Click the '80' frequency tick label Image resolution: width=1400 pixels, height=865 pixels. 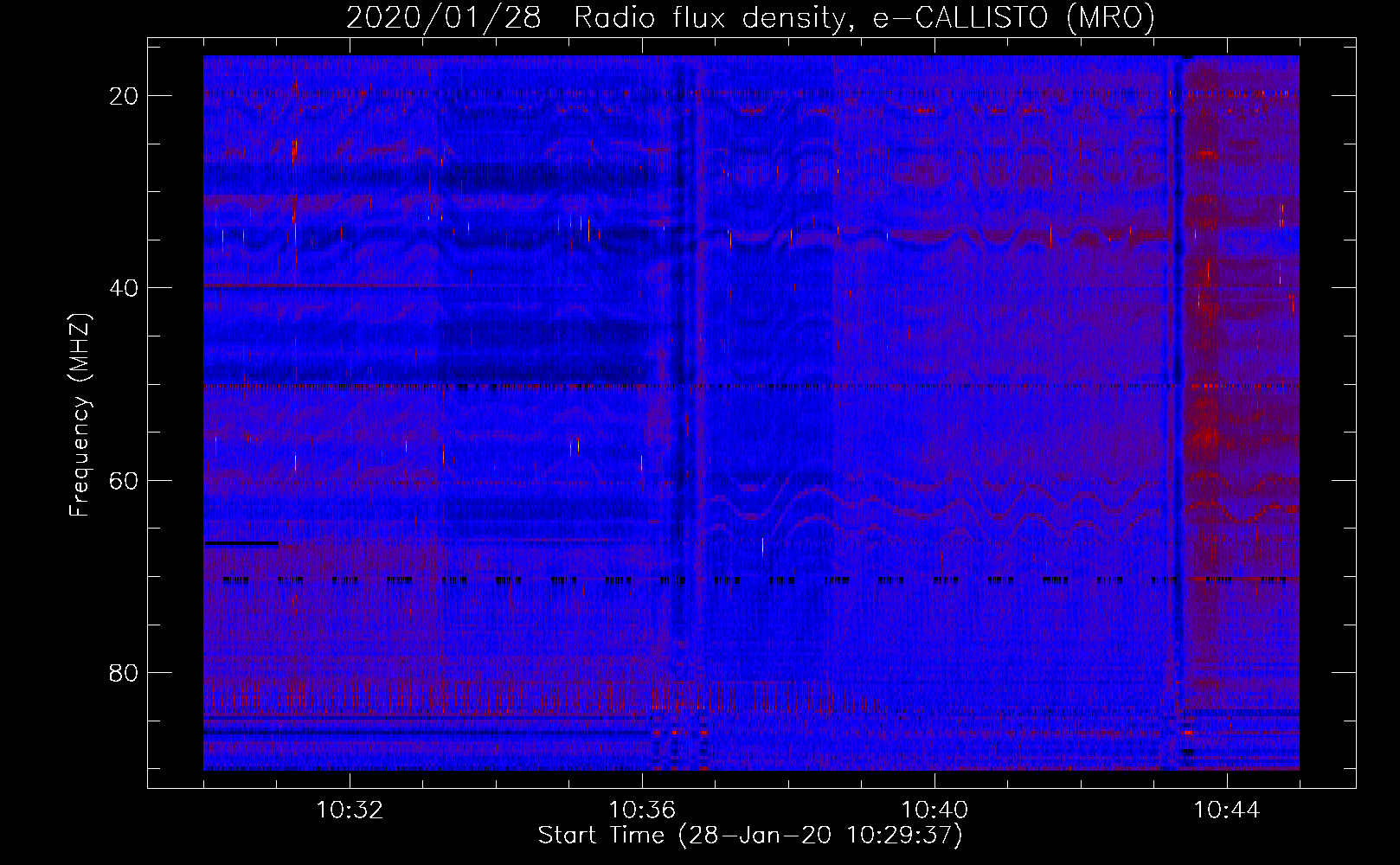[x=125, y=673]
